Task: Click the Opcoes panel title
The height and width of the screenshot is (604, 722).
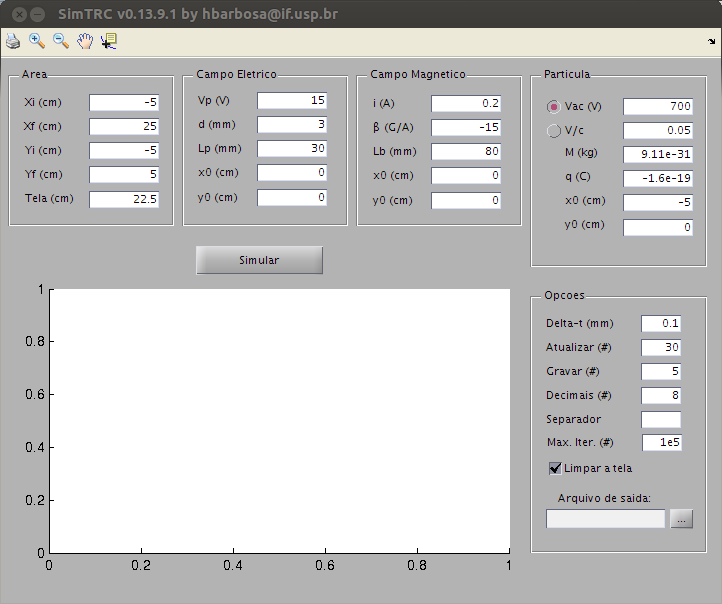Action: tap(564, 295)
